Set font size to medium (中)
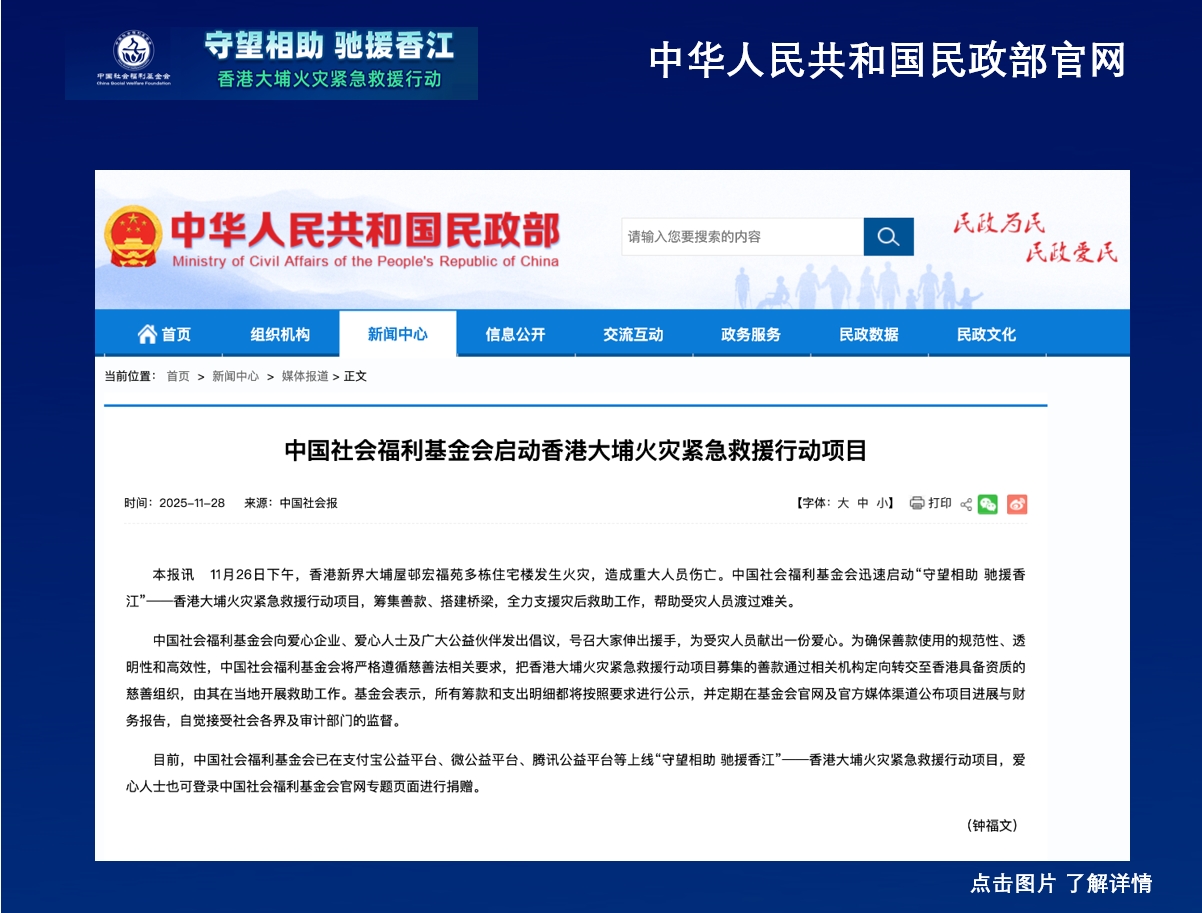The image size is (1202, 913). click(863, 503)
